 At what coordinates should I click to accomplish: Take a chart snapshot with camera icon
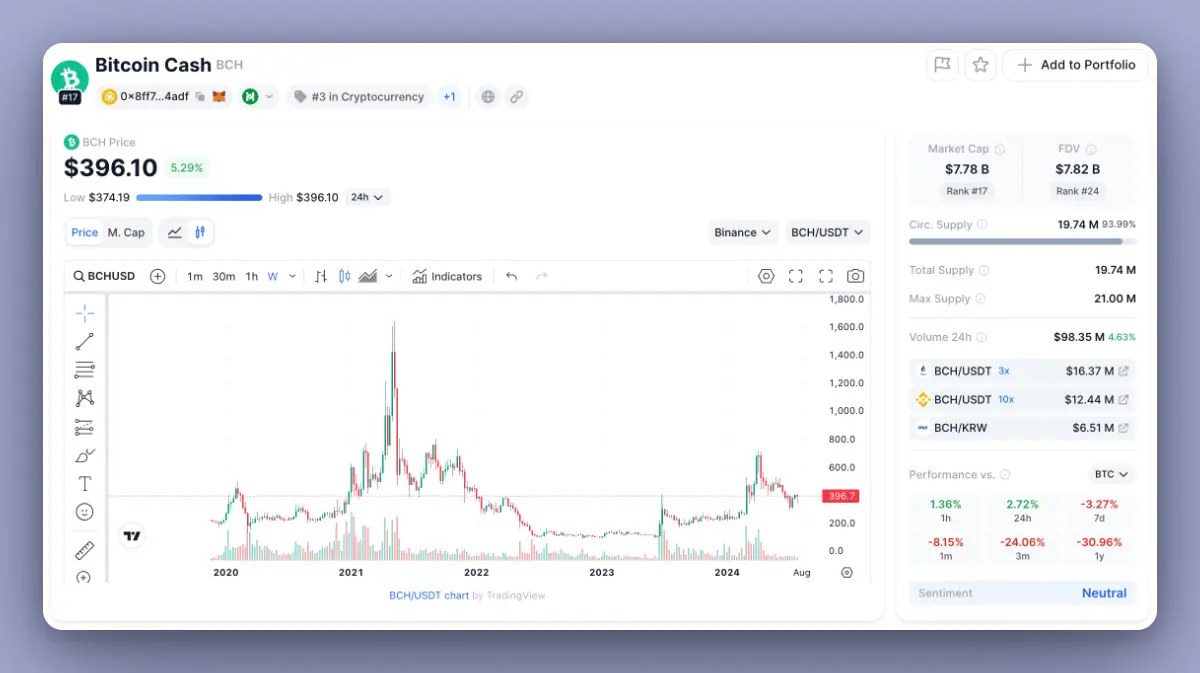pos(855,276)
